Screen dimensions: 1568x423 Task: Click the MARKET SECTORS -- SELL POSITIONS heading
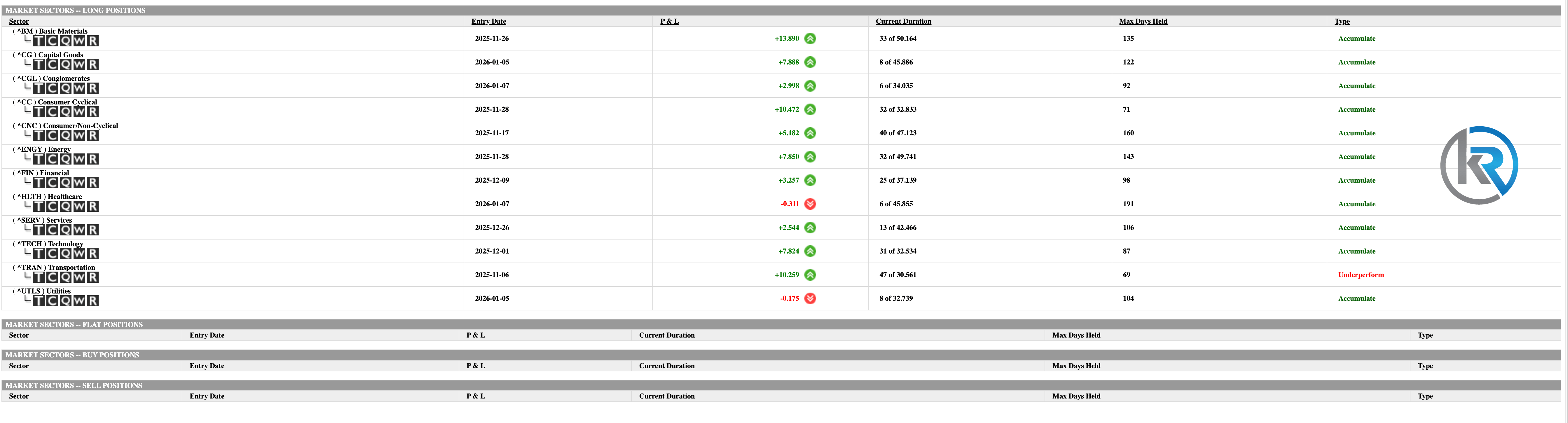pos(74,385)
